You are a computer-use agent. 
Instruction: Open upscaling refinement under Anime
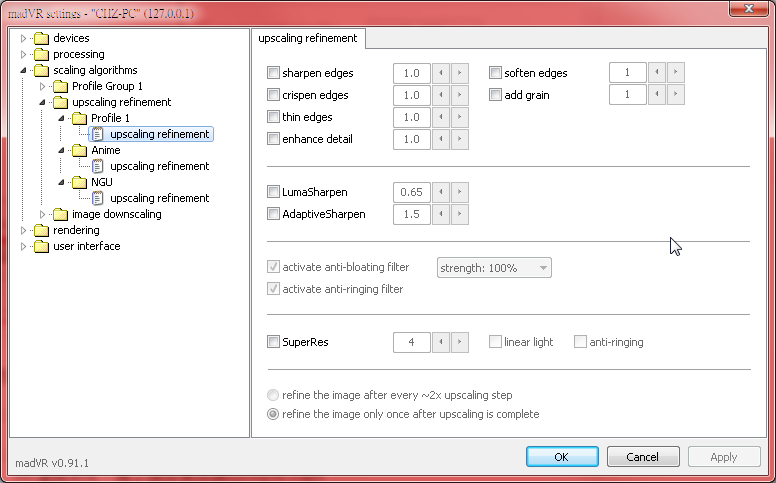click(x=159, y=166)
